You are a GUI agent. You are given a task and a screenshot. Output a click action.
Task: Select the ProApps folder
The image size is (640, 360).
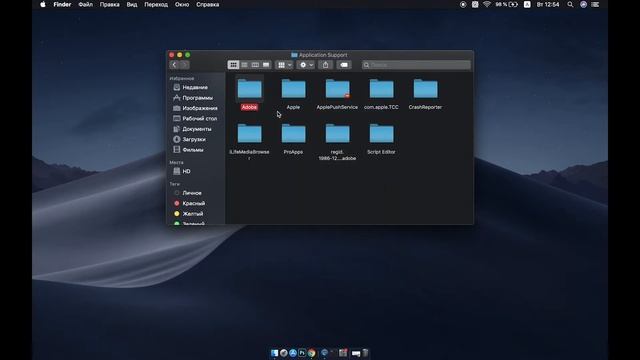(293, 139)
